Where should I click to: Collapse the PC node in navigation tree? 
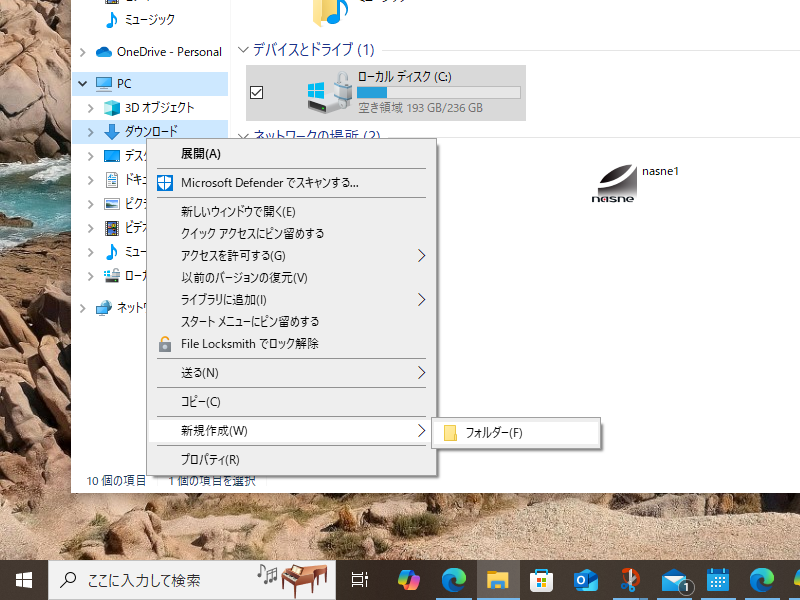coord(82,83)
